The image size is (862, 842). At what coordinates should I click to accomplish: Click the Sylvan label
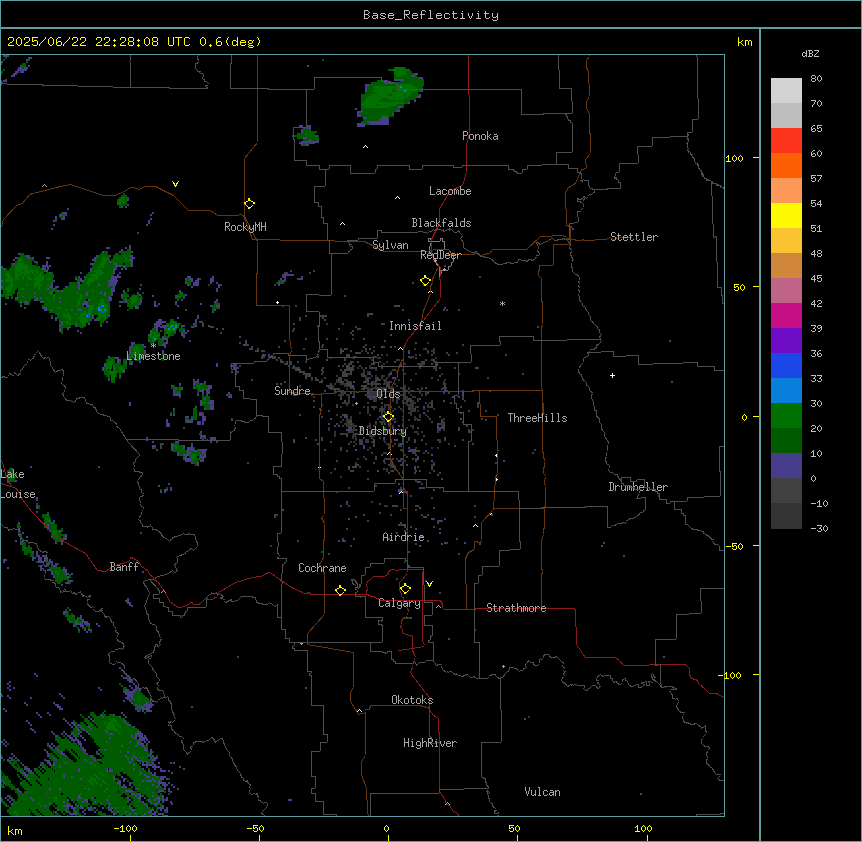[x=390, y=245]
